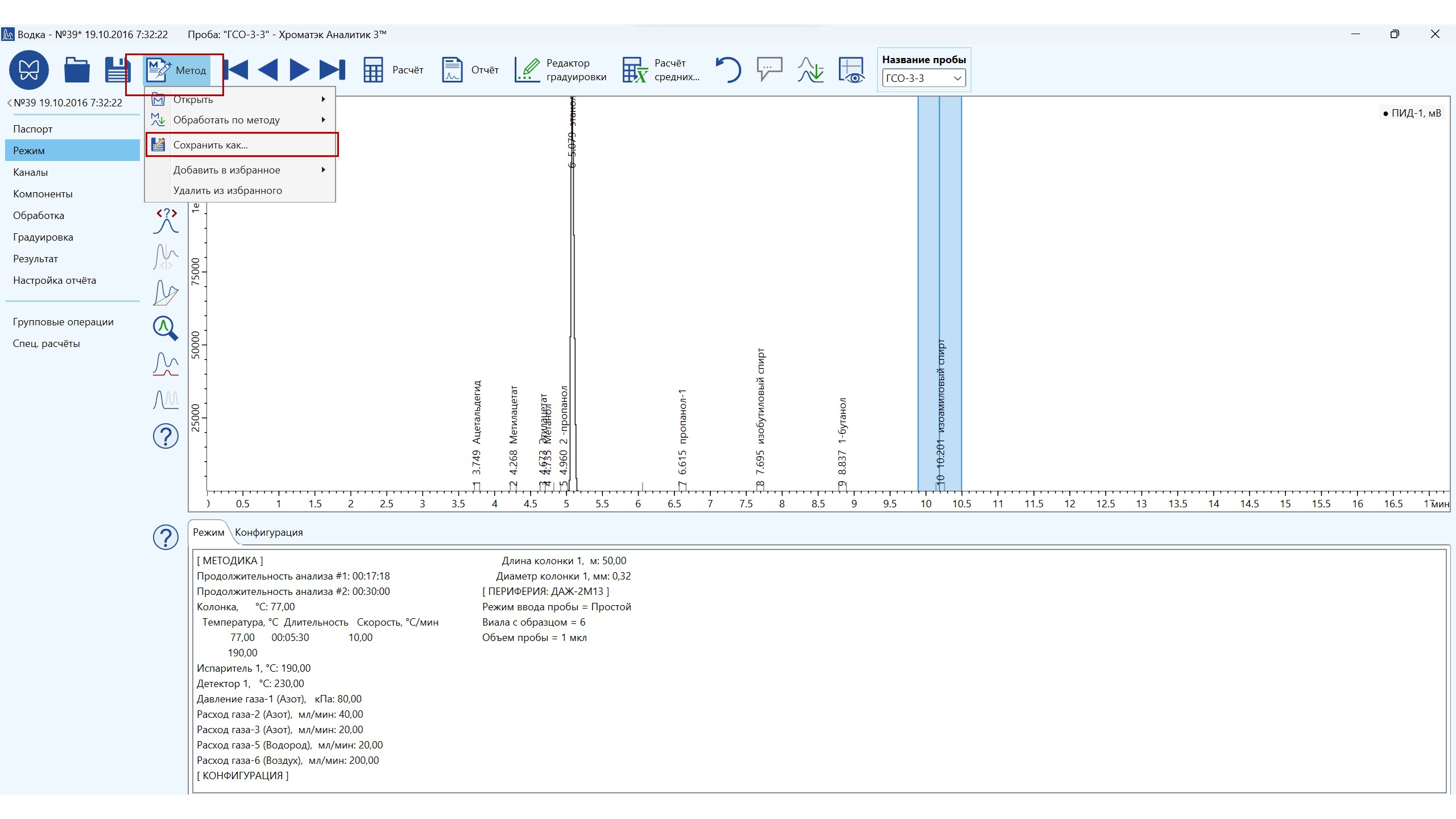Click the floppy disk save icon
Screen dimensions: 1456x819
pyautogui.click(x=117, y=70)
